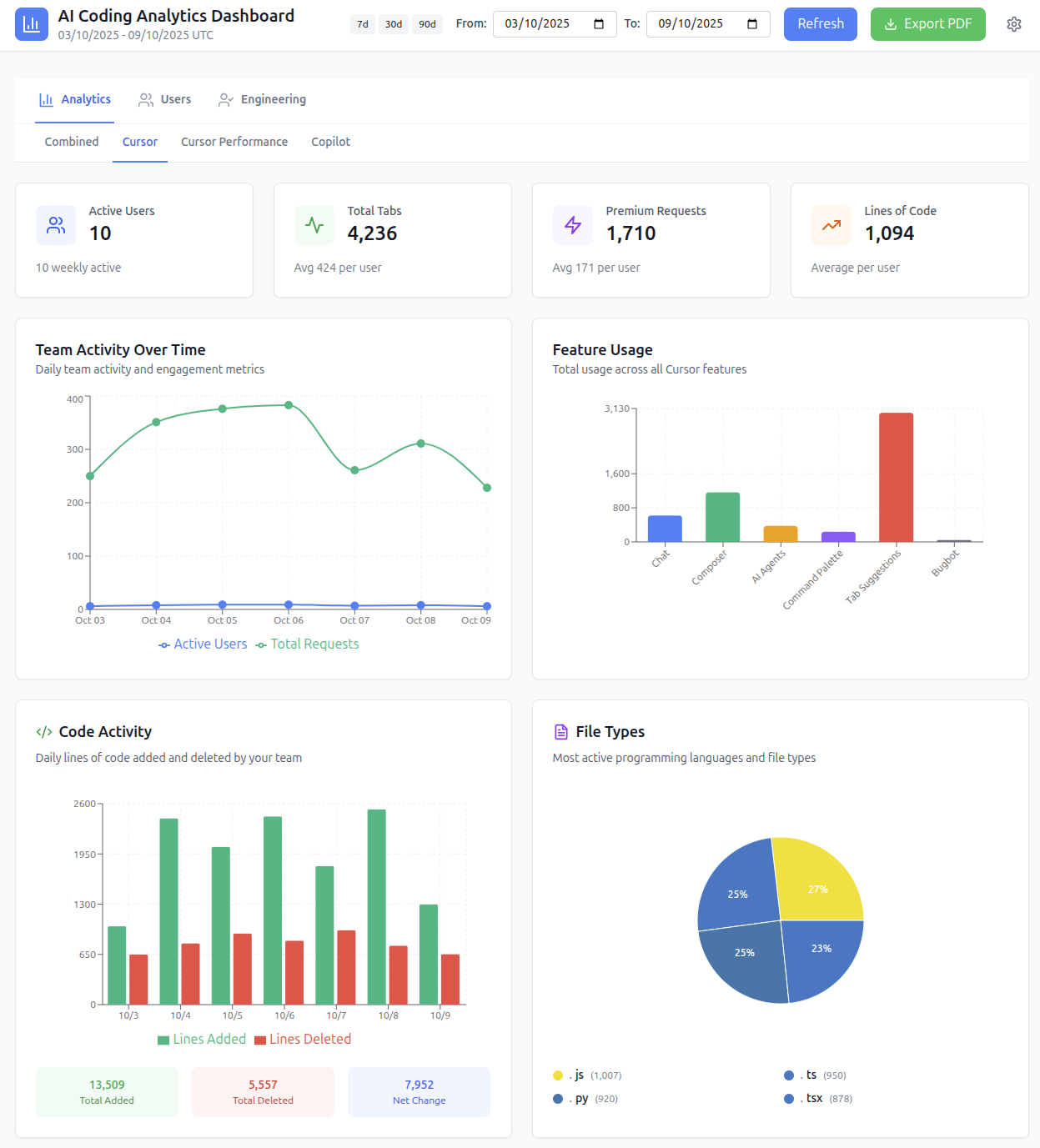Click the orange AI Agents bar
Image resolution: width=1040 pixels, height=1148 pixels.
781,534
